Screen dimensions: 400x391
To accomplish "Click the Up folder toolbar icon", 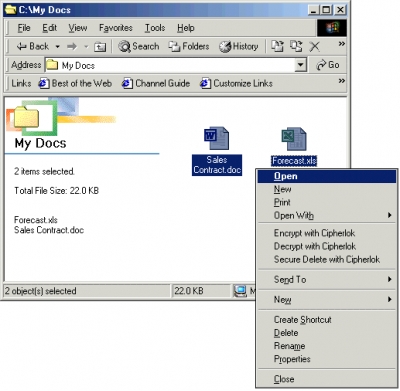I will (100, 47).
